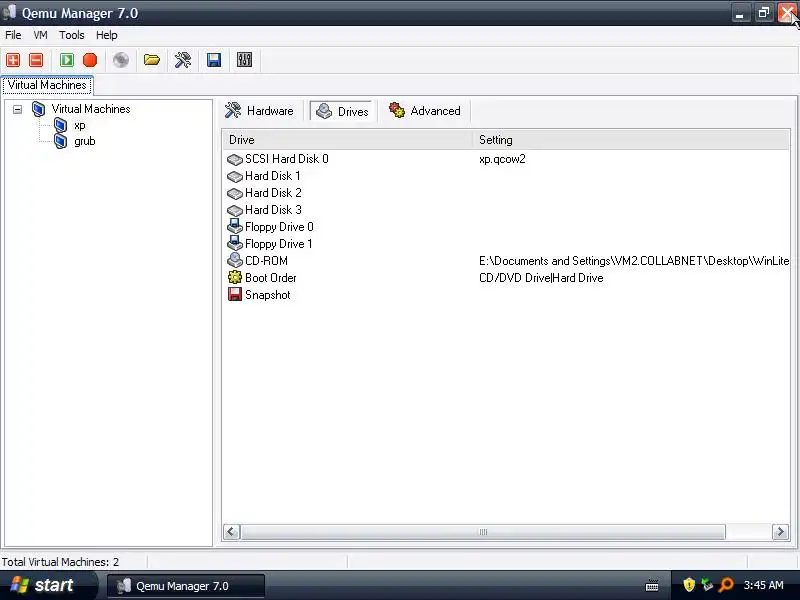The height and width of the screenshot is (600, 800).
Task: Click the orange magnifier tray icon
Action: pos(726,585)
